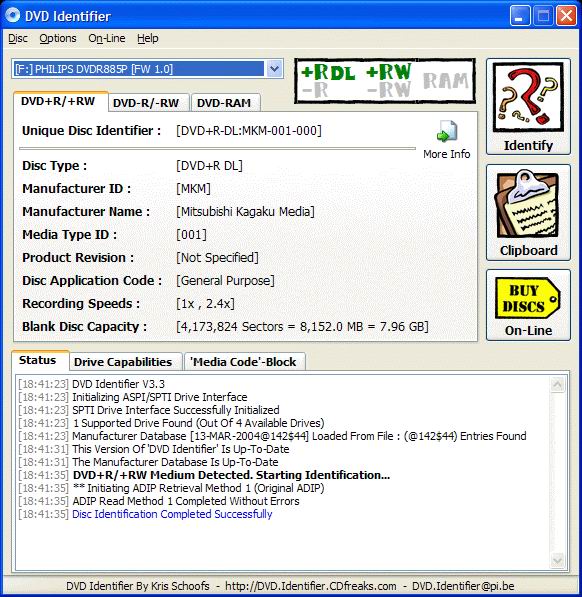The width and height of the screenshot is (582, 597).
Task: Click '1 Supported Drive Found' log line
Action: coord(198,423)
